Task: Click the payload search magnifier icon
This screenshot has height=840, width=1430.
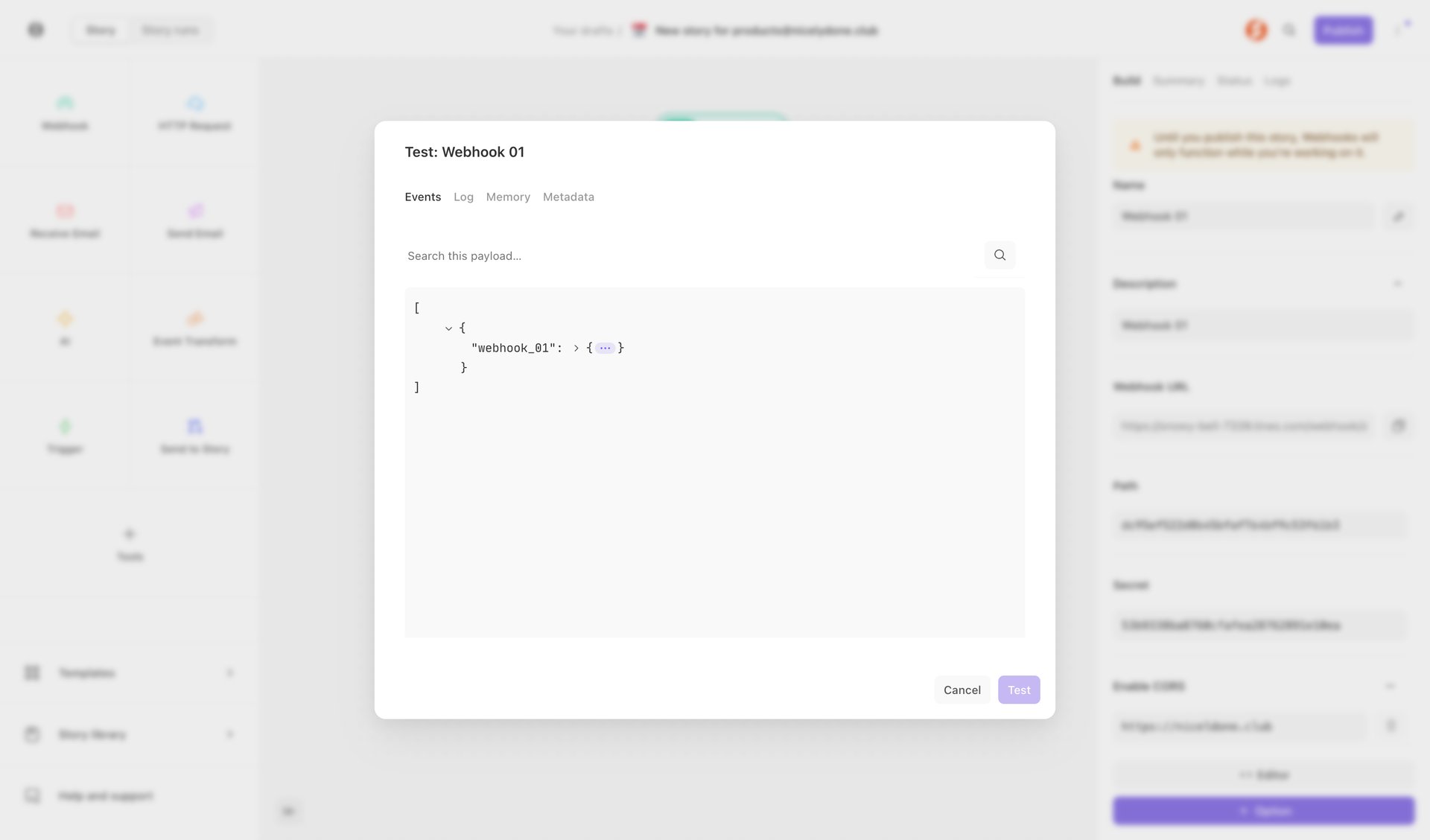Action: (1000, 255)
